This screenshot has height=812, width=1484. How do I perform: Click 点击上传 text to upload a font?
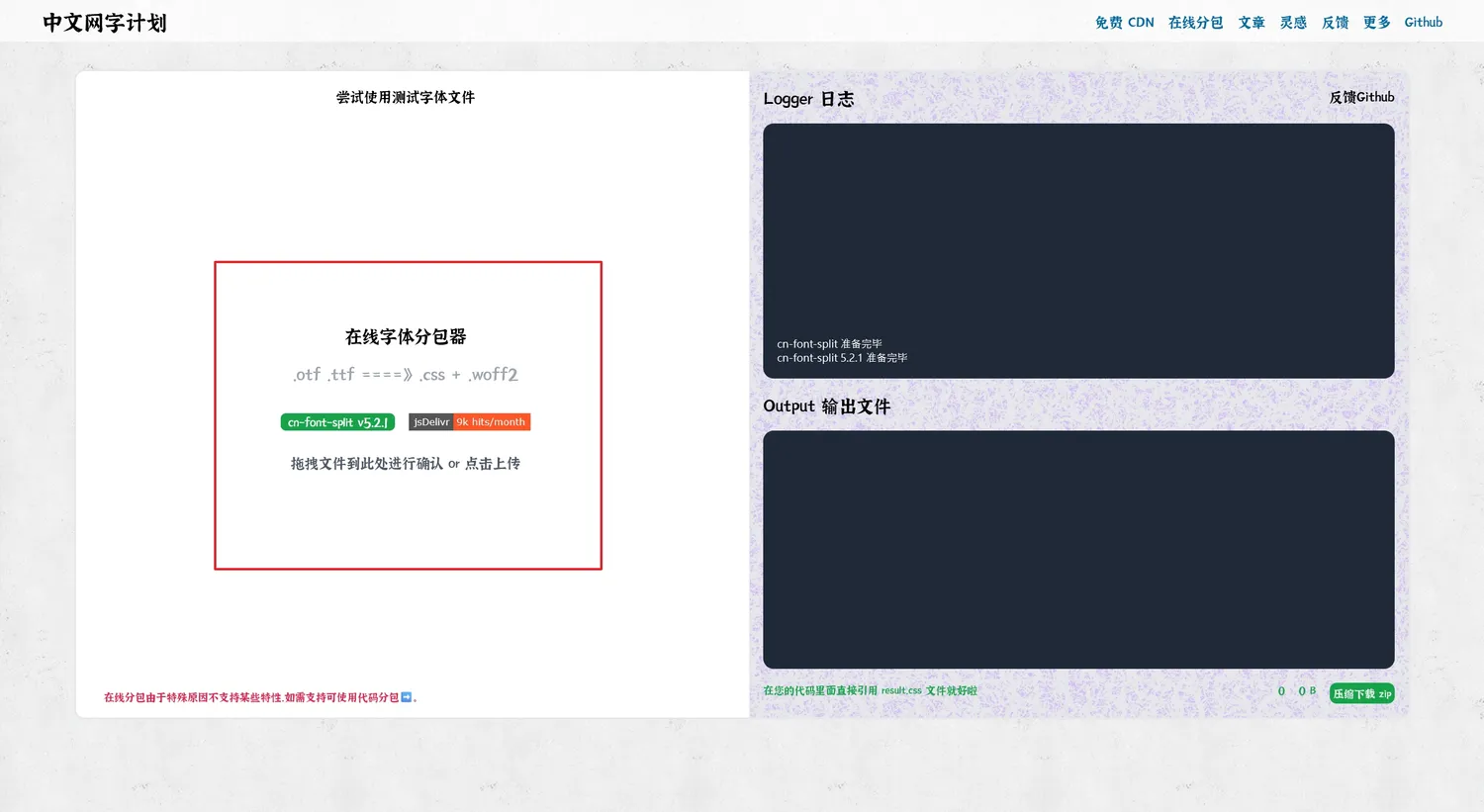(493, 464)
